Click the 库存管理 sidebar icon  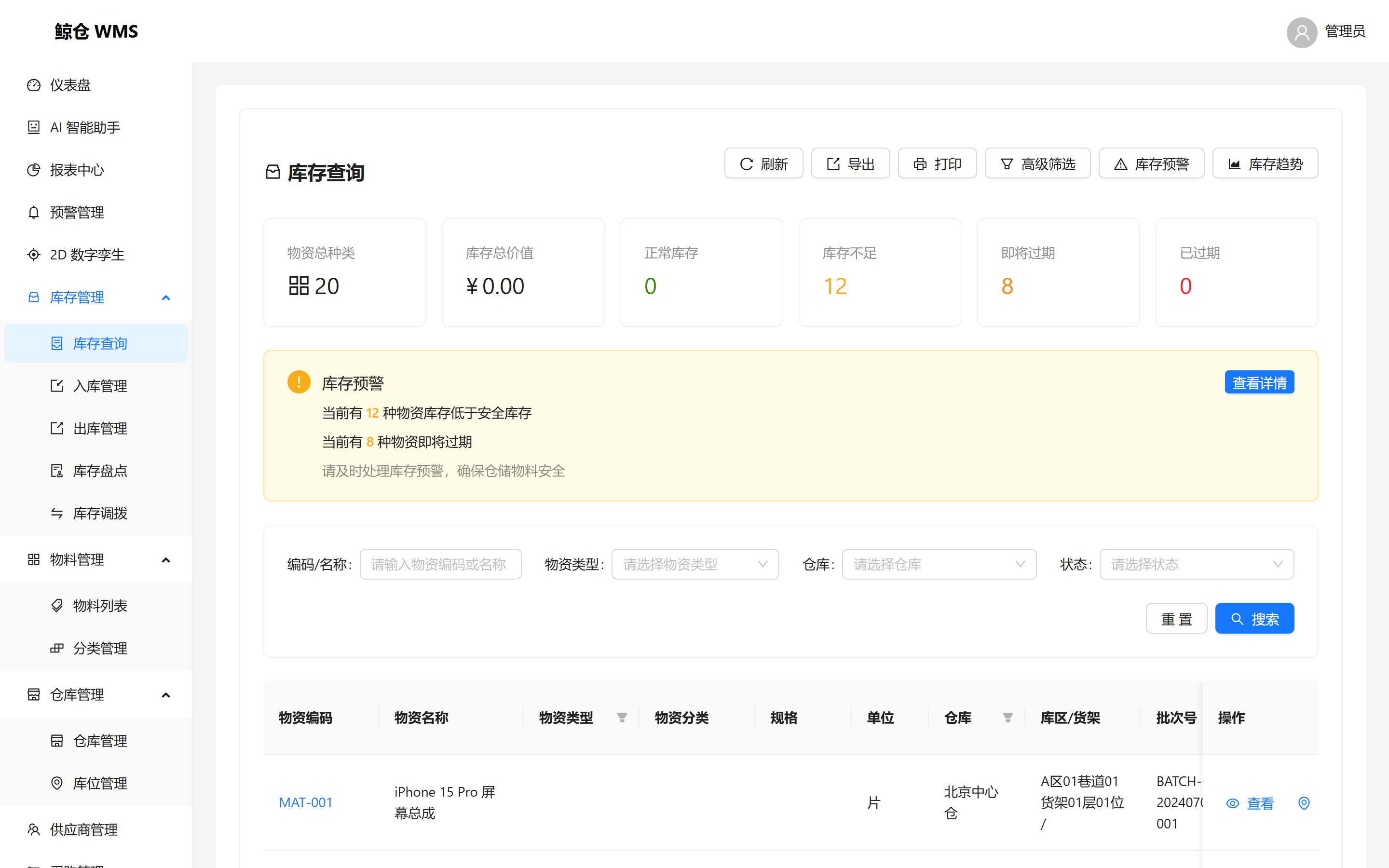34,298
